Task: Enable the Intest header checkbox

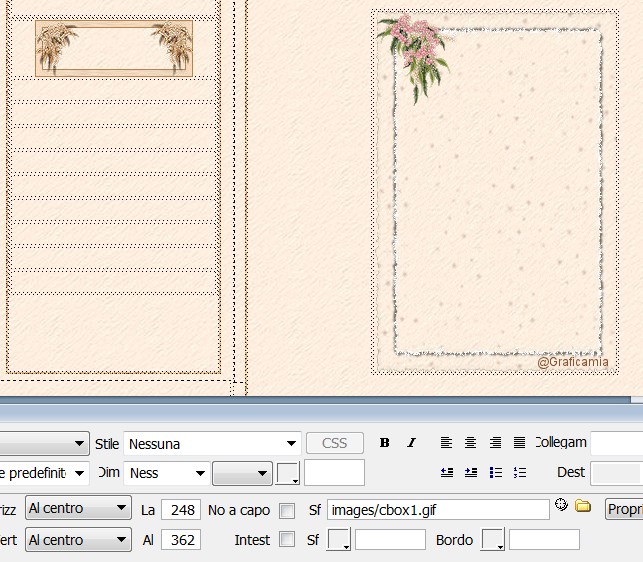Action: tap(287, 539)
